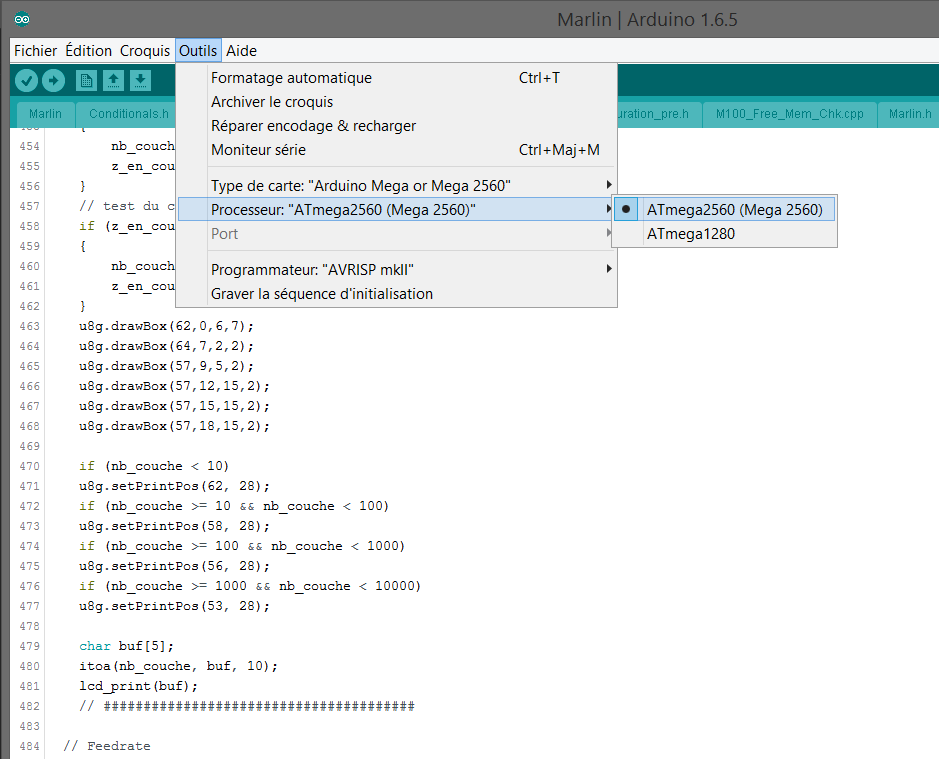Click the Save sketch toolbar icon
The image size is (939, 759).
click(140, 80)
